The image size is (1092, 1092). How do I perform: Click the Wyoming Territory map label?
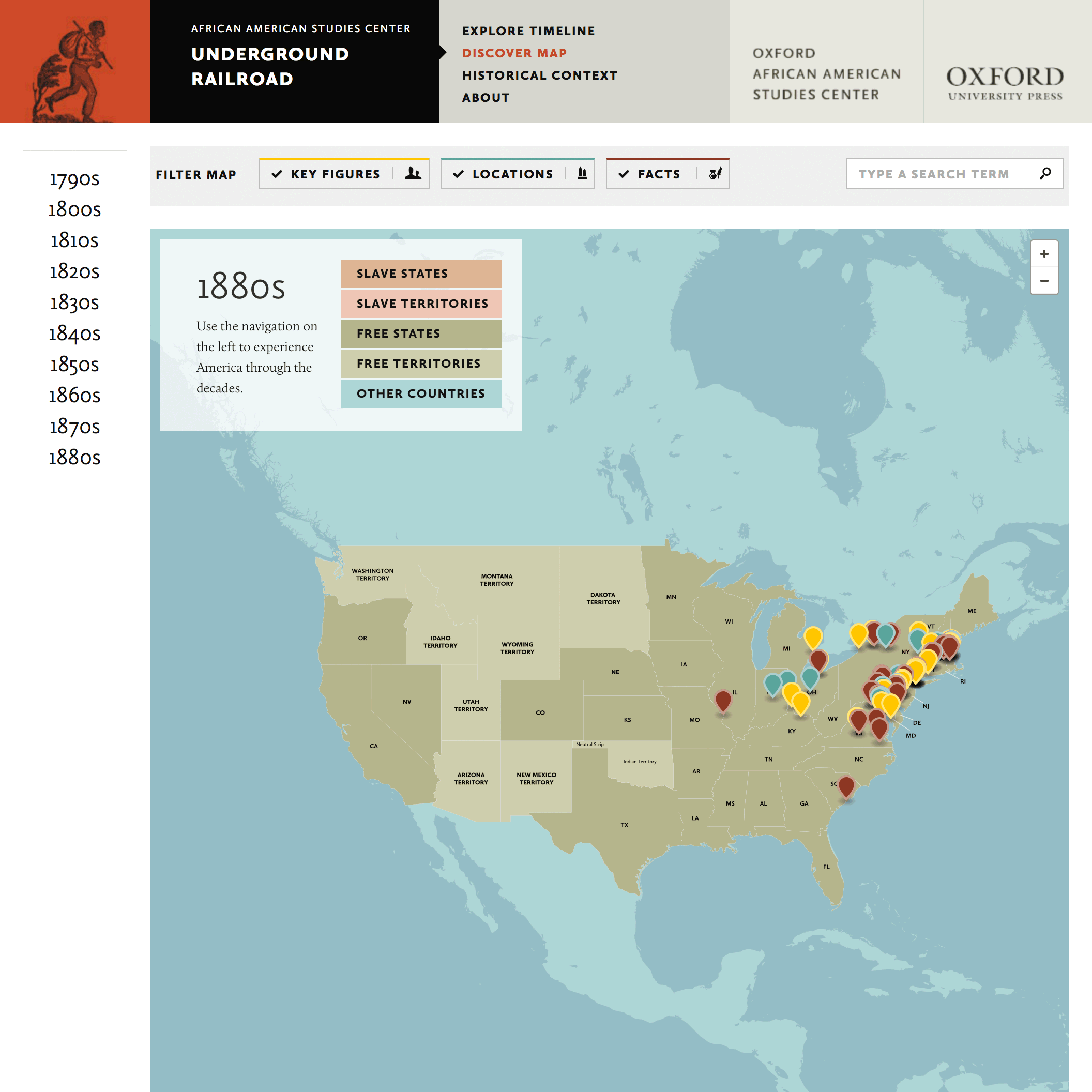coord(517,648)
